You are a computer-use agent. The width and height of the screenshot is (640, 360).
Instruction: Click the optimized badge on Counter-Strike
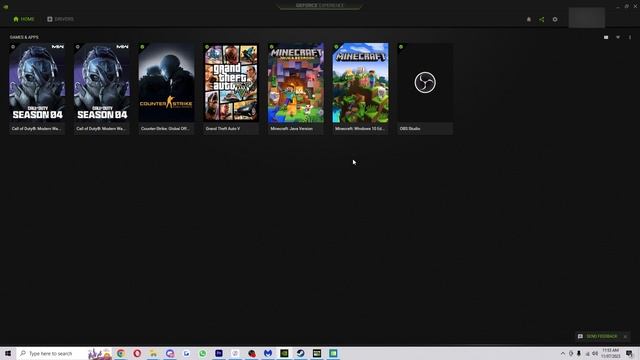pyautogui.click(x=142, y=47)
